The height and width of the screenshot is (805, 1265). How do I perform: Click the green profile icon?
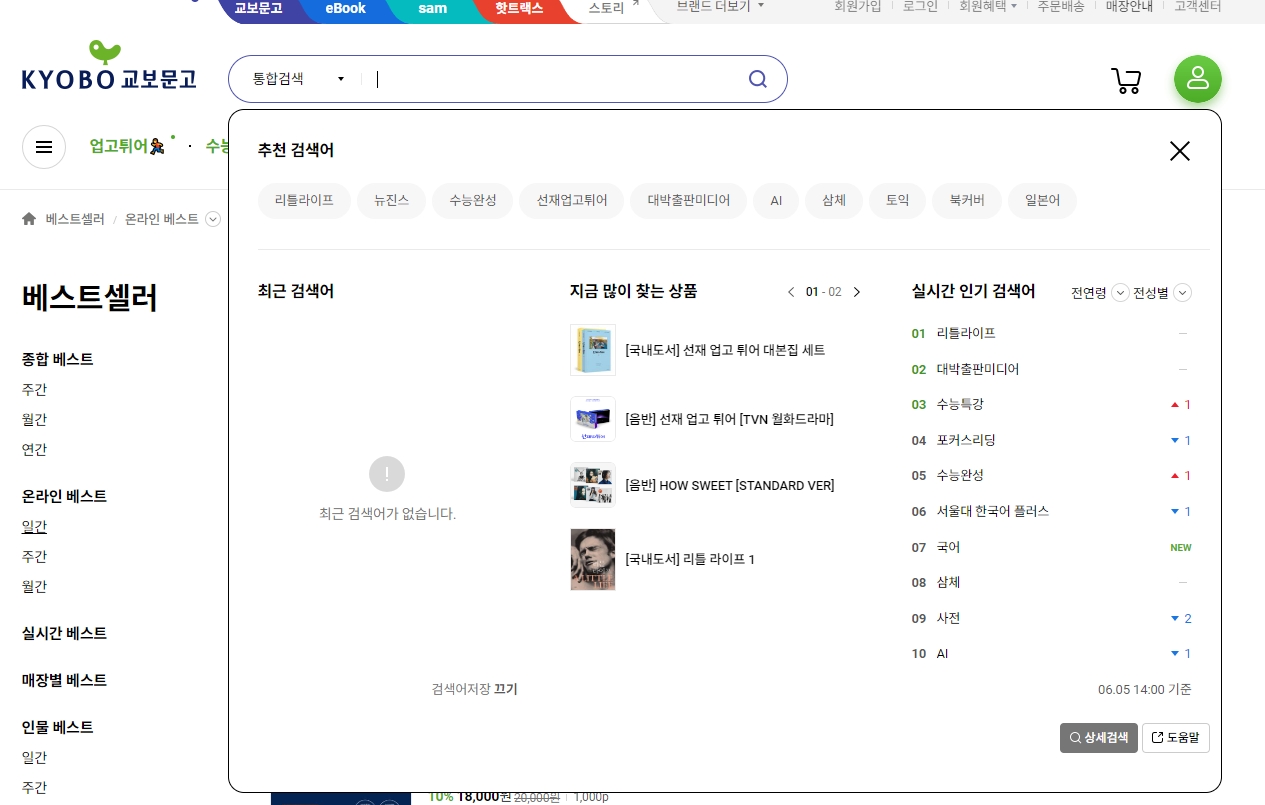click(x=1197, y=79)
